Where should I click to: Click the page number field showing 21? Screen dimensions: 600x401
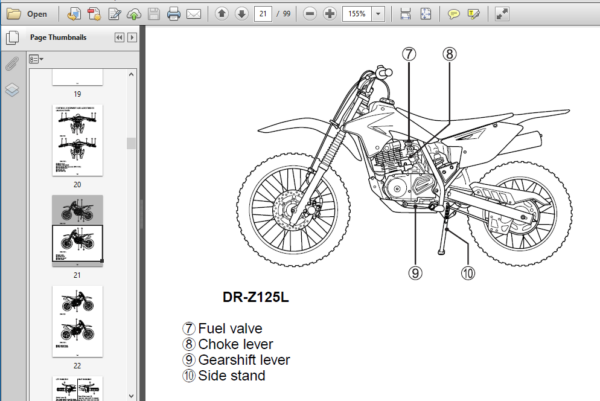[263, 14]
